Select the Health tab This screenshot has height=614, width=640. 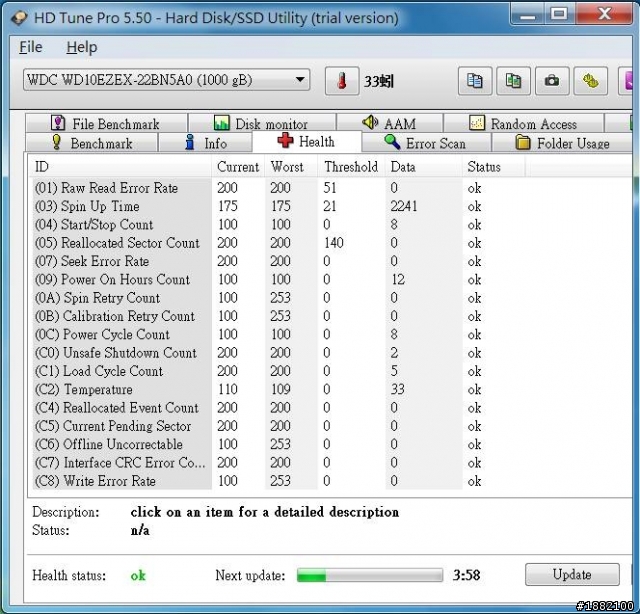pyautogui.click(x=307, y=142)
